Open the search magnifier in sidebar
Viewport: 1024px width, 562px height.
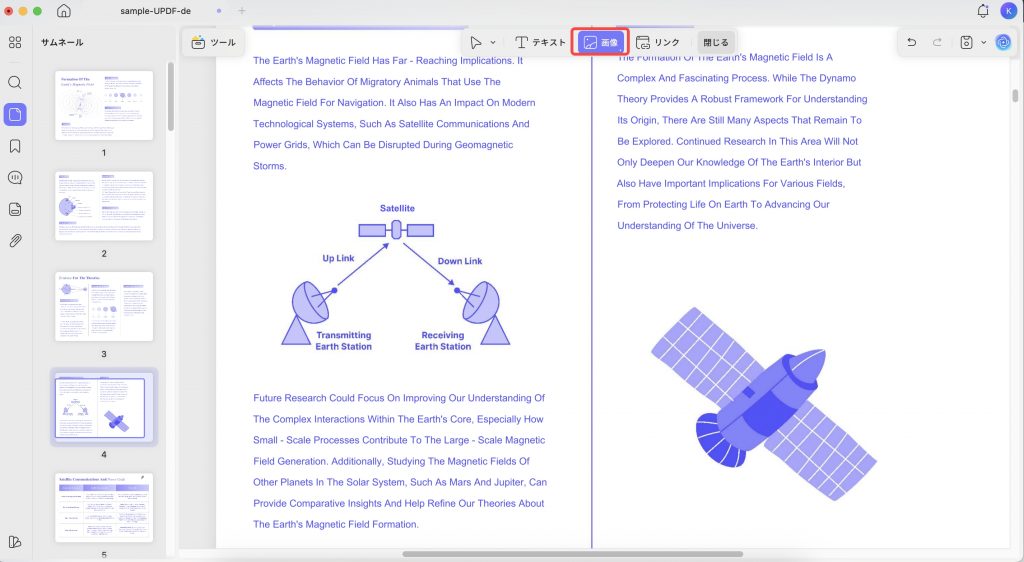tap(15, 82)
